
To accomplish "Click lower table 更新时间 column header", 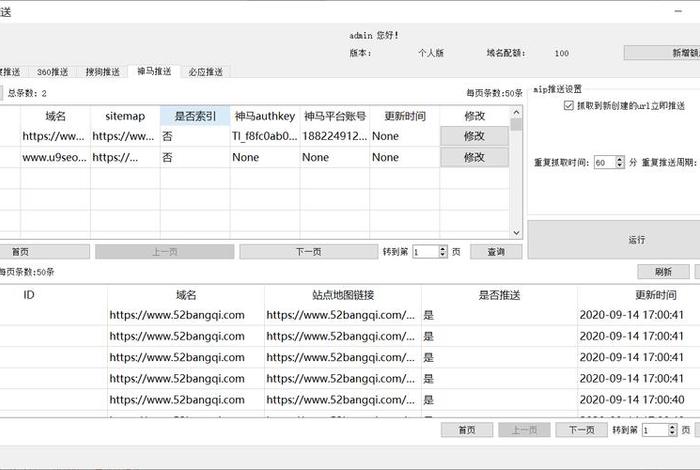I will tap(639, 295).
